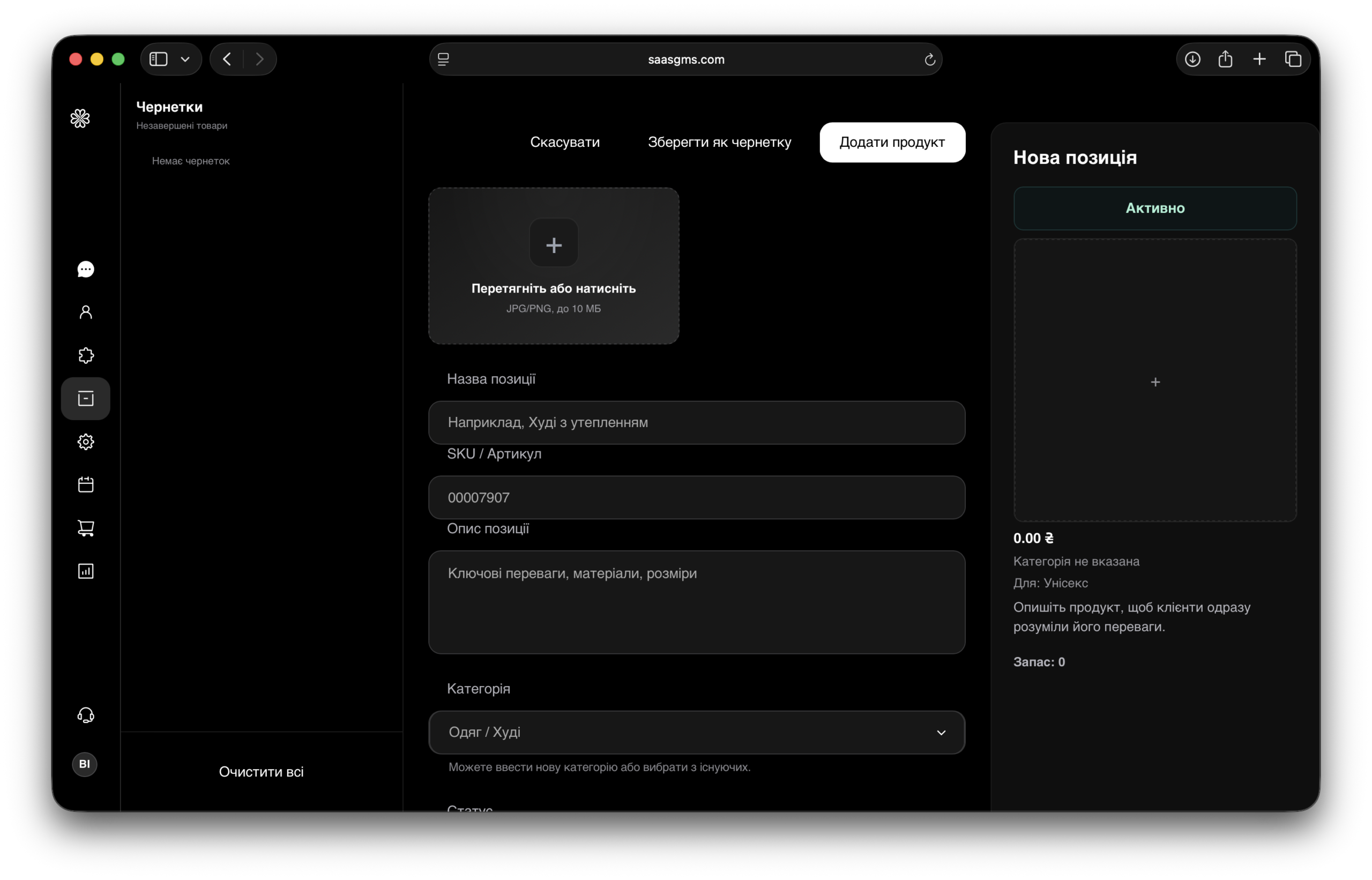The width and height of the screenshot is (1372, 880).
Task: Click Очистити всі in drafts panel
Action: point(261,771)
